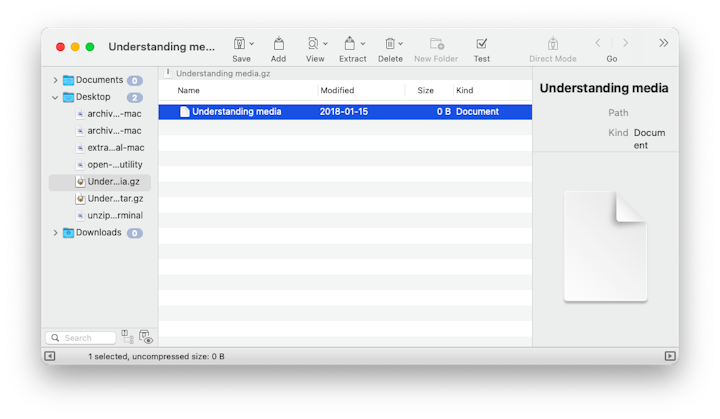720x419 pixels.
Task: Go forward with the right arrow
Action: 625,43
